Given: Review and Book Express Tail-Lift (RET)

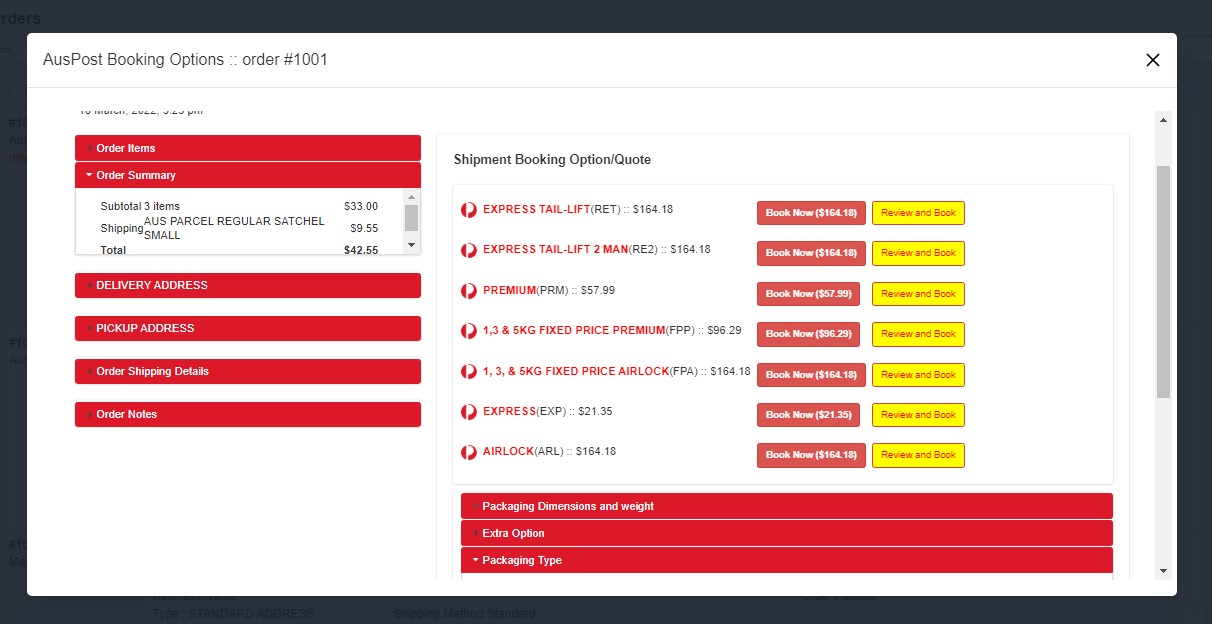Looking at the screenshot, I should [918, 213].
